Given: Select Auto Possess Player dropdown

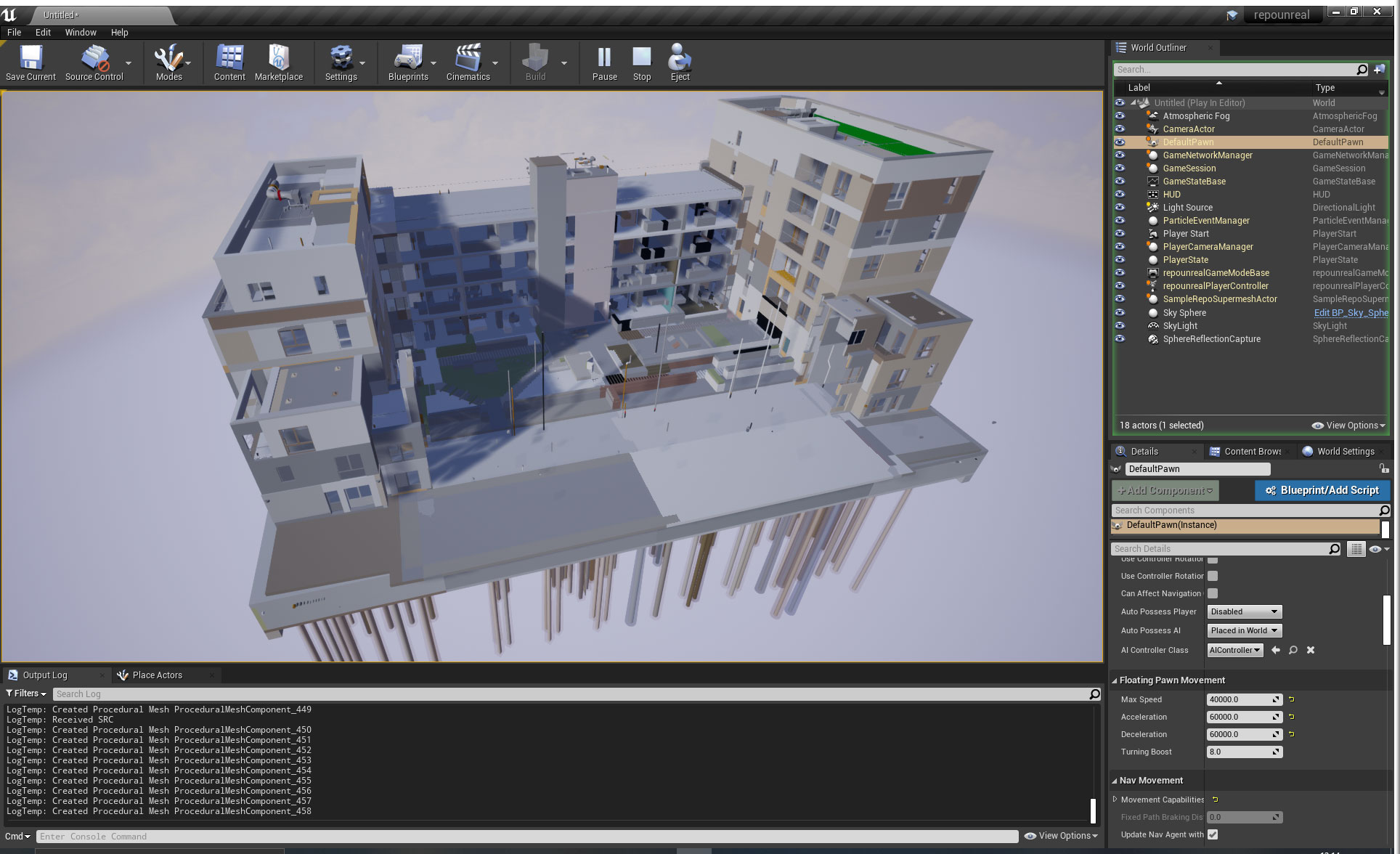Looking at the screenshot, I should (1243, 611).
